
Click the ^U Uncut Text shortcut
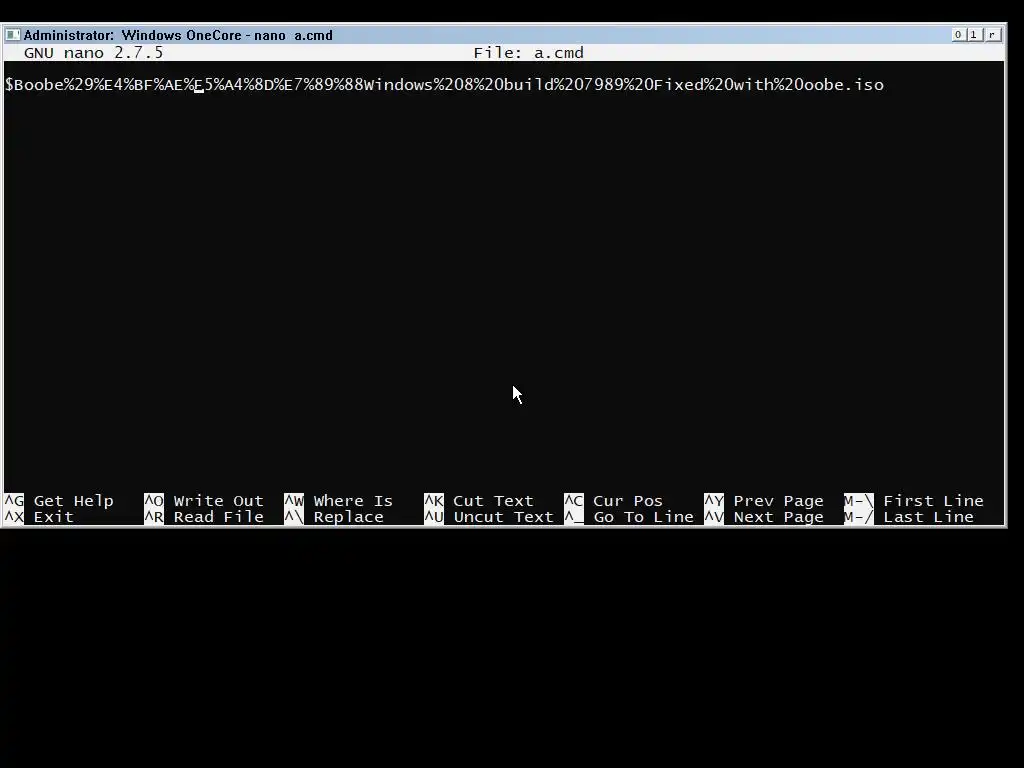[488, 517]
